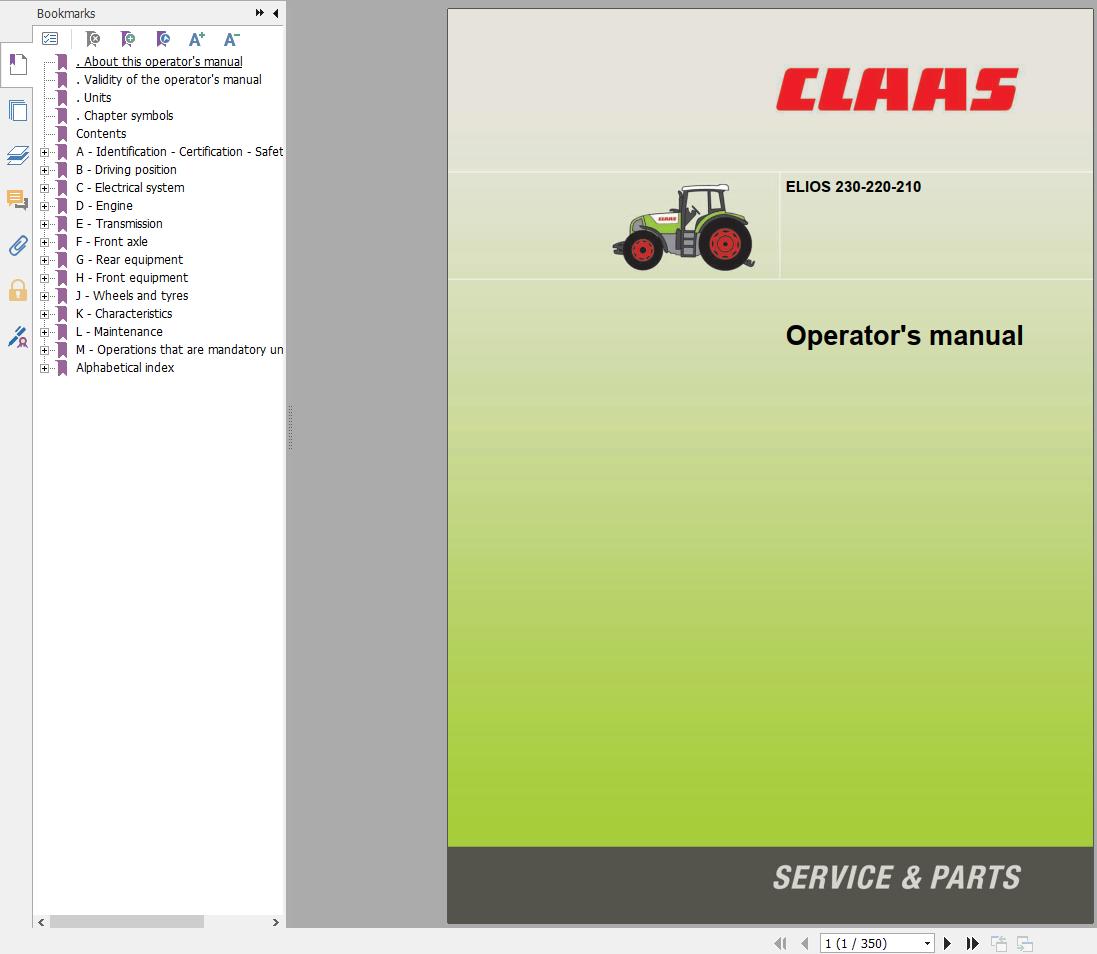Select 'Alphabetical index' bookmark text
The image size is (1097, 954).
(x=125, y=368)
